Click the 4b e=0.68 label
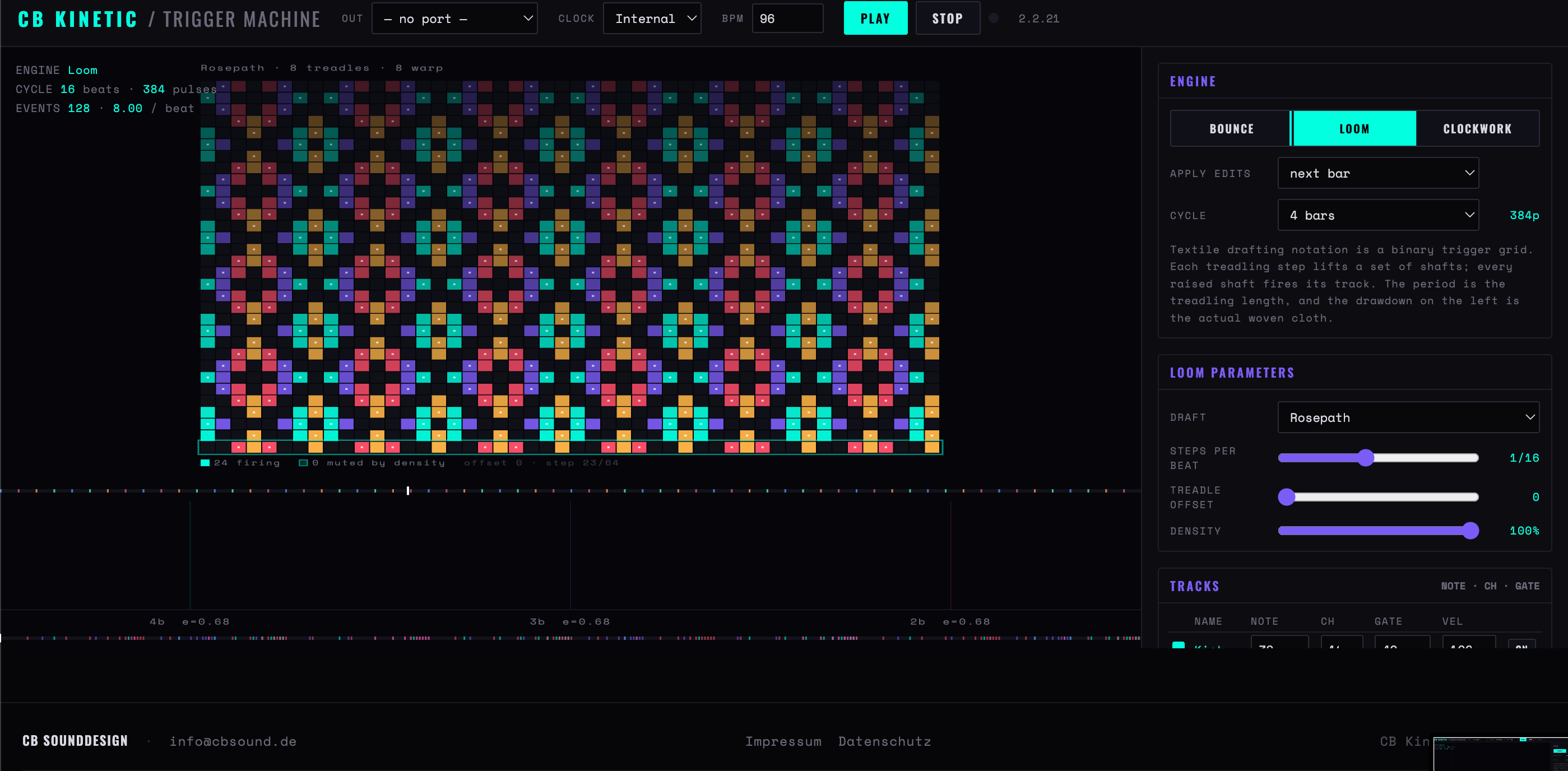 pyautogui.click(x=189, y=622)
